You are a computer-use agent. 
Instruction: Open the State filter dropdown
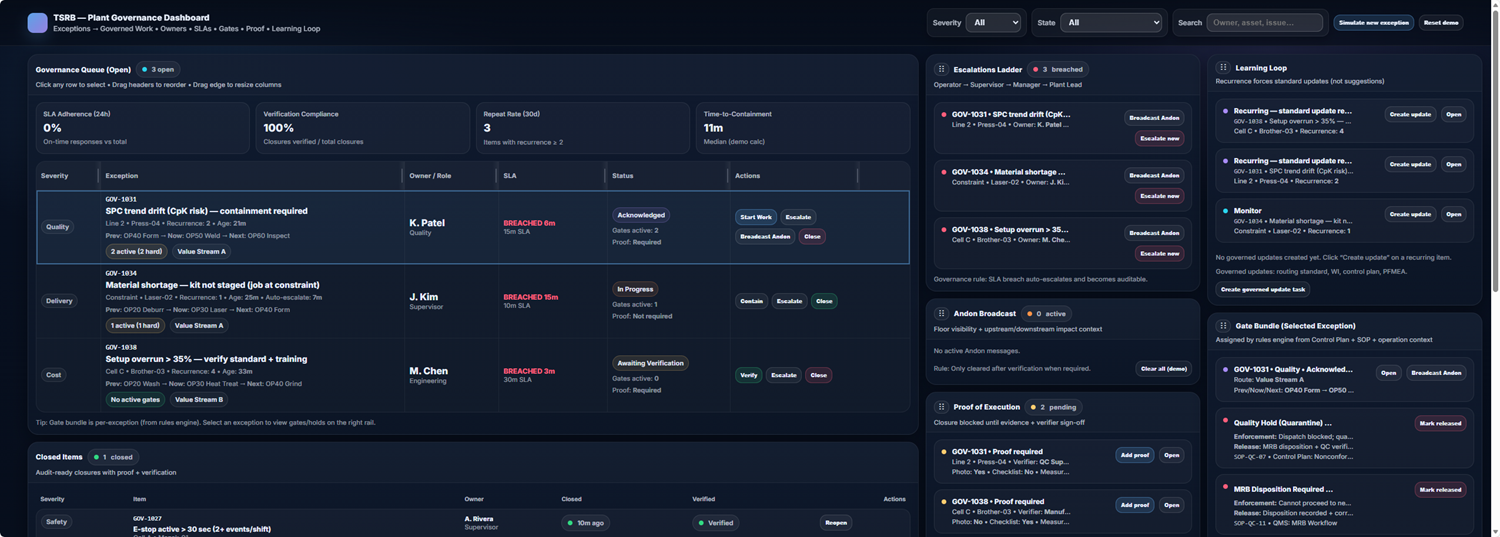1111,22
